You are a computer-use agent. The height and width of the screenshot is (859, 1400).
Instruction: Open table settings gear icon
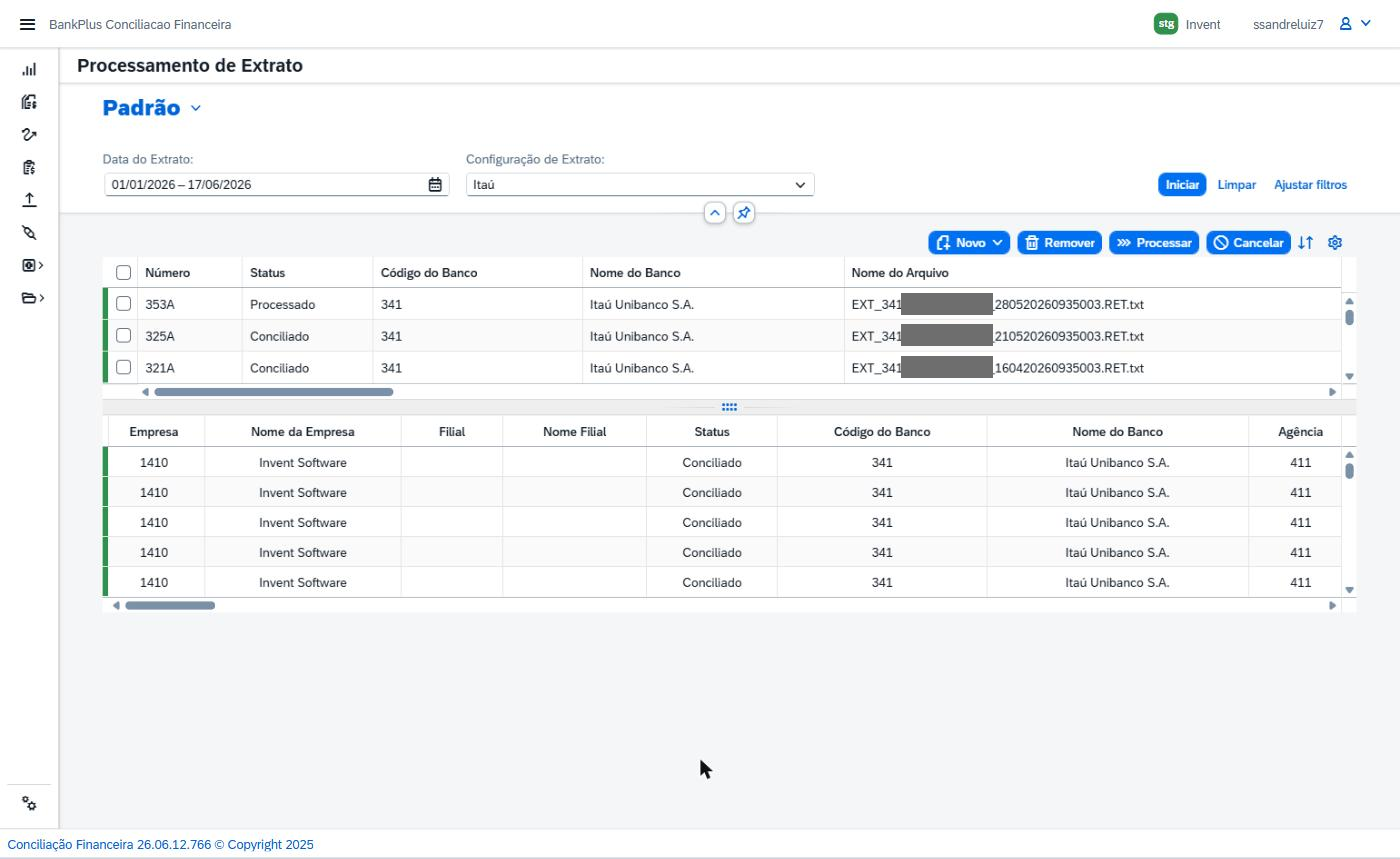click(x=1334, y=243)
